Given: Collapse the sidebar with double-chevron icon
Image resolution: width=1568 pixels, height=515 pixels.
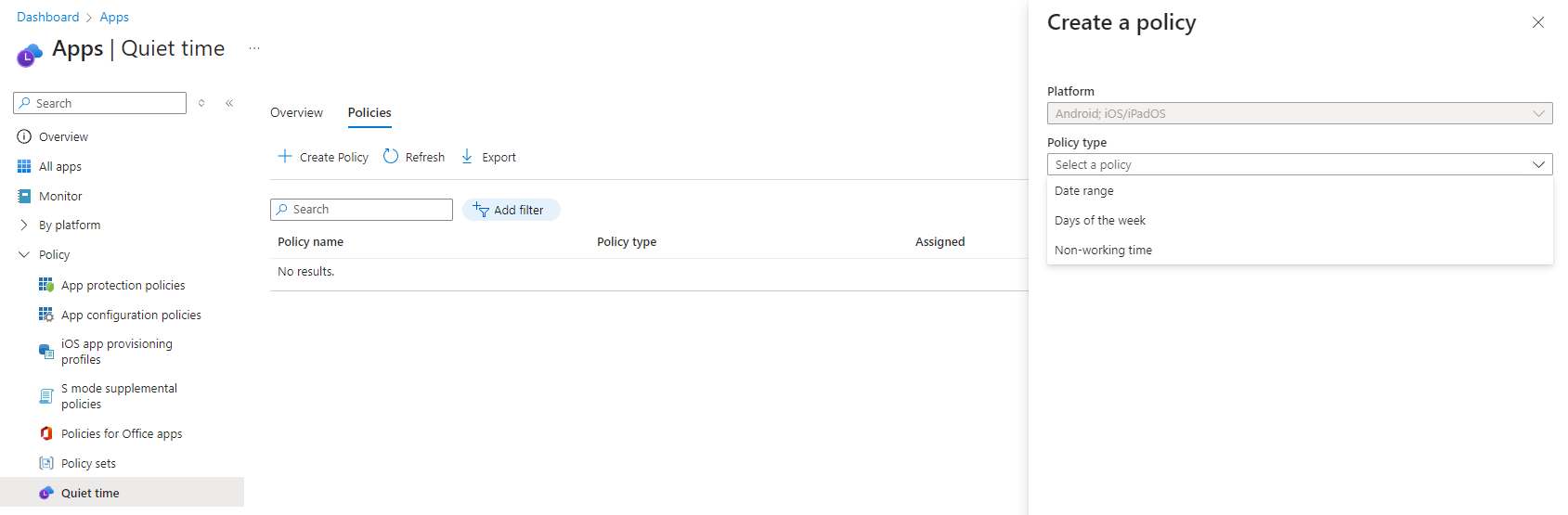Looking at the screenshot, I should coord(229,103).
